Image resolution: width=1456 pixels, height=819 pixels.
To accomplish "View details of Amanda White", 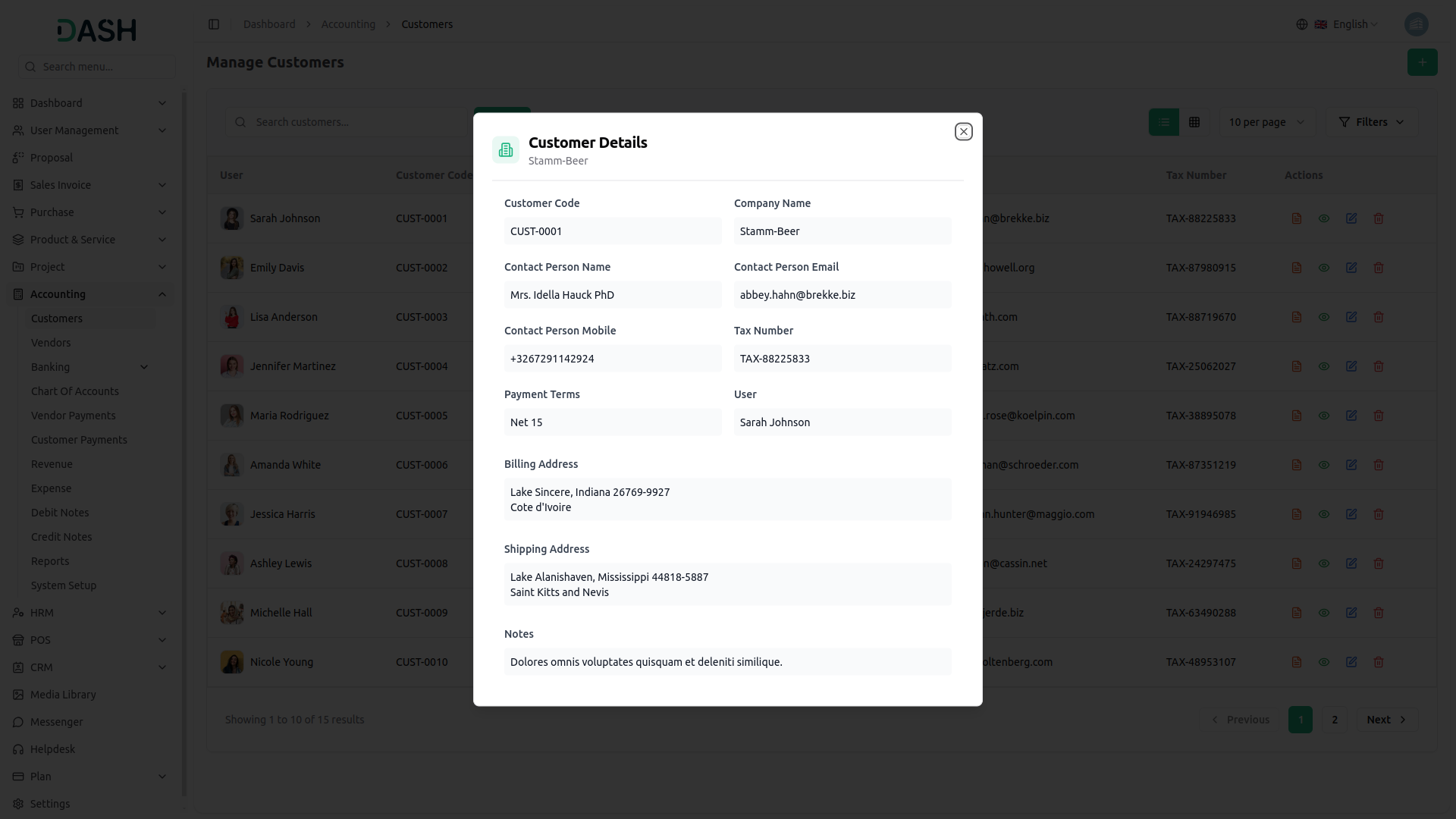I will [x=1324, y=465].
